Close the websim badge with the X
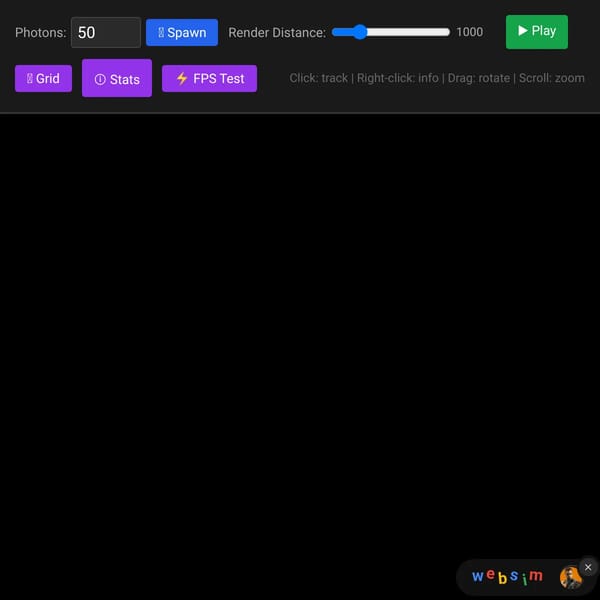 (588, 567)
